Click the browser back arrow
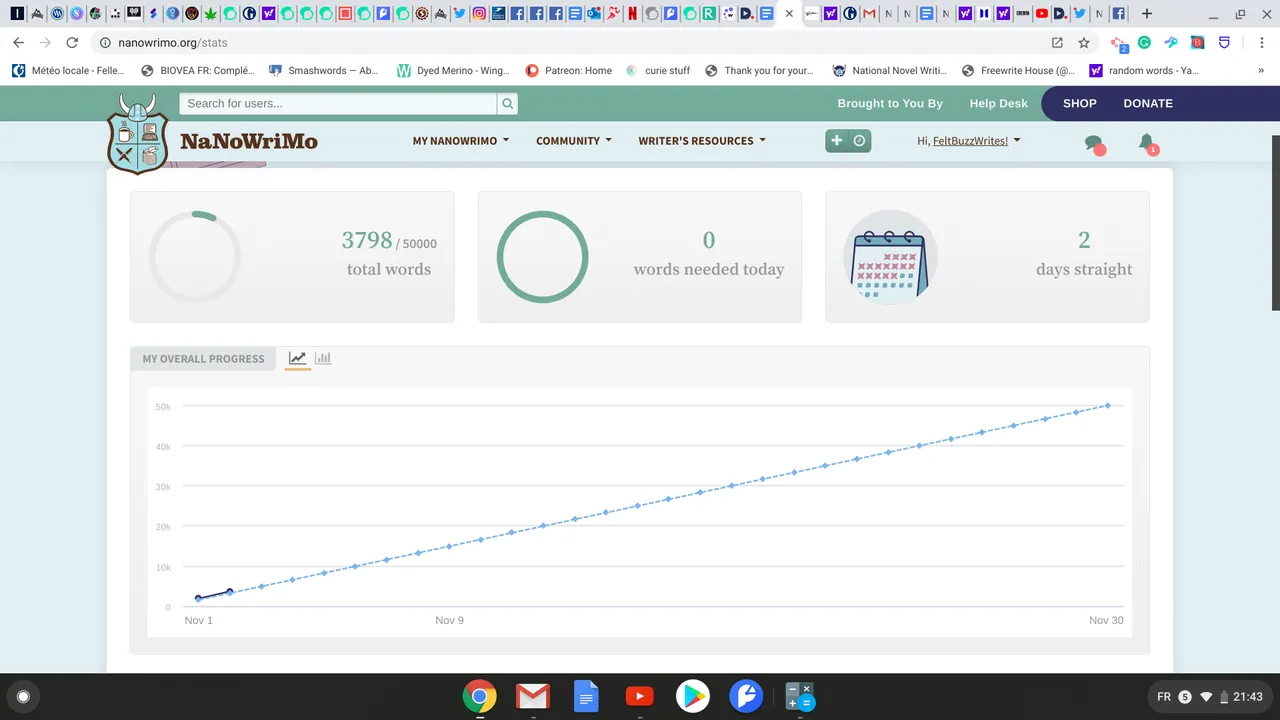 click(18, 43)
